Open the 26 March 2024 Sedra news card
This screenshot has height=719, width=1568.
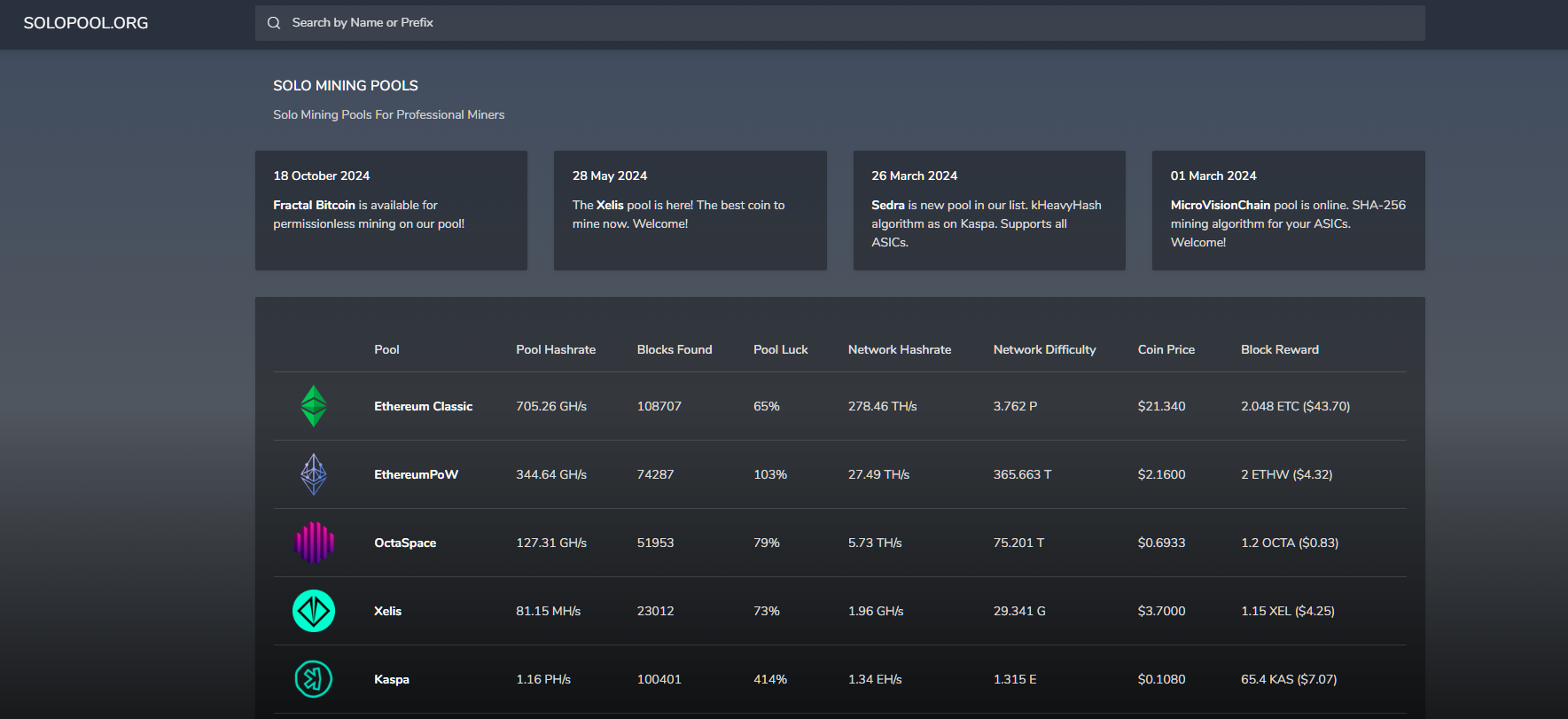(989, 210)
